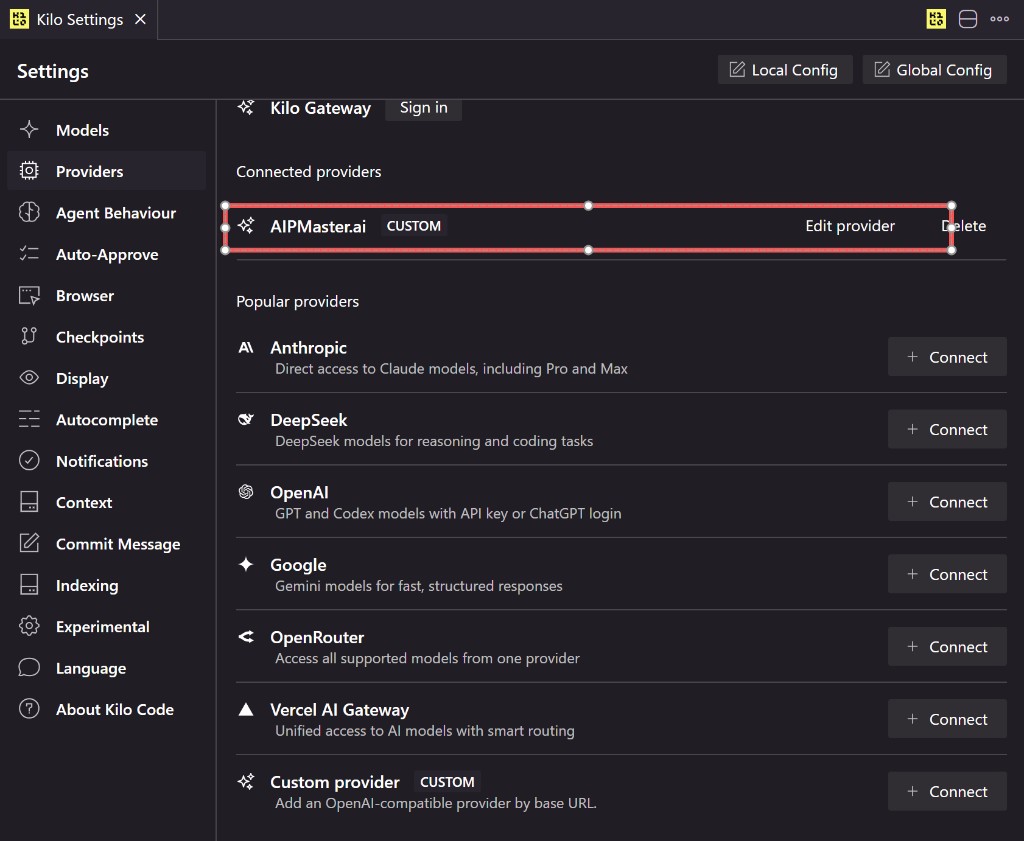Viewport: 1024px width, 841px height.
Task: Open the Checkpoints settings section
Action: pyautogui.click(x=106, y=337)
